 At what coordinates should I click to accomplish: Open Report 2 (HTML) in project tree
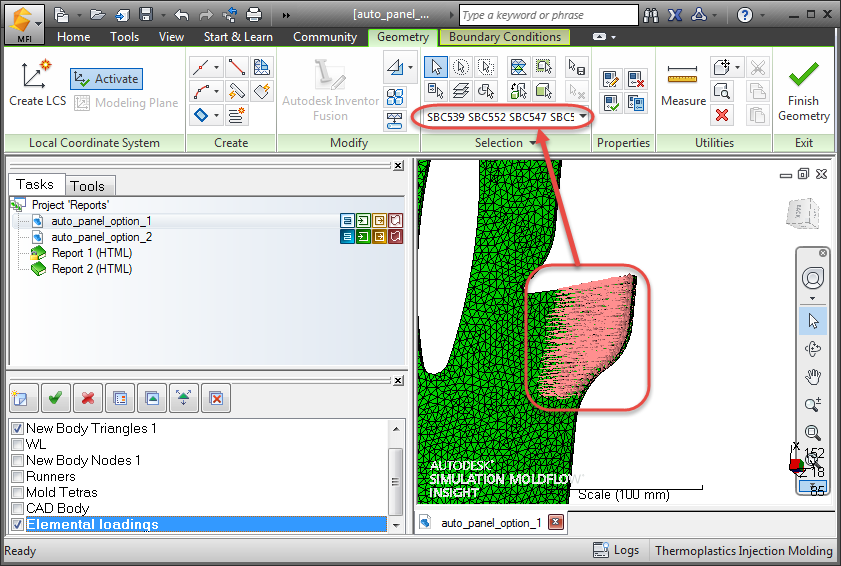click(92, 269)
